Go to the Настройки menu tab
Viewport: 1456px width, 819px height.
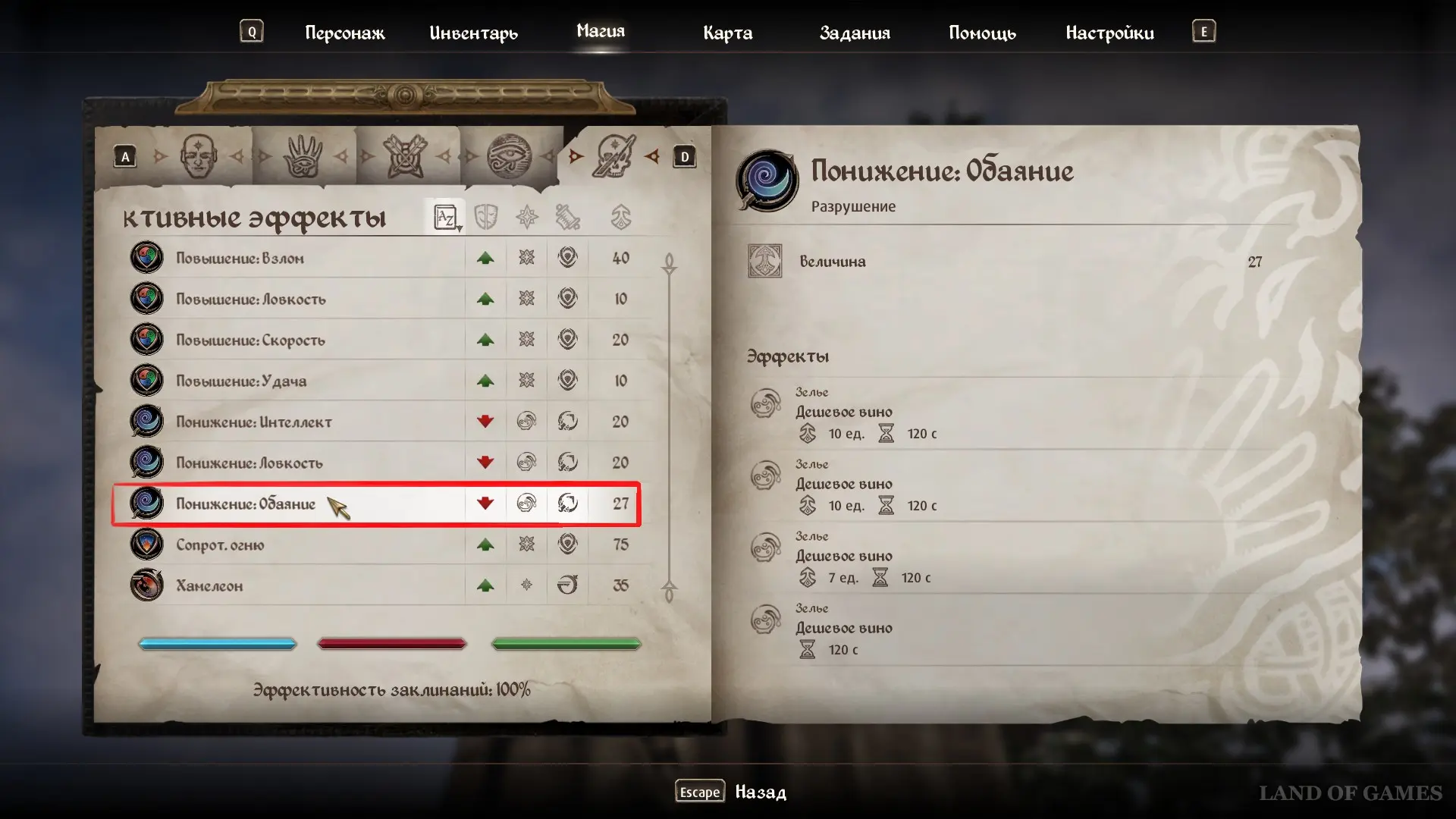pos(1109,33)
